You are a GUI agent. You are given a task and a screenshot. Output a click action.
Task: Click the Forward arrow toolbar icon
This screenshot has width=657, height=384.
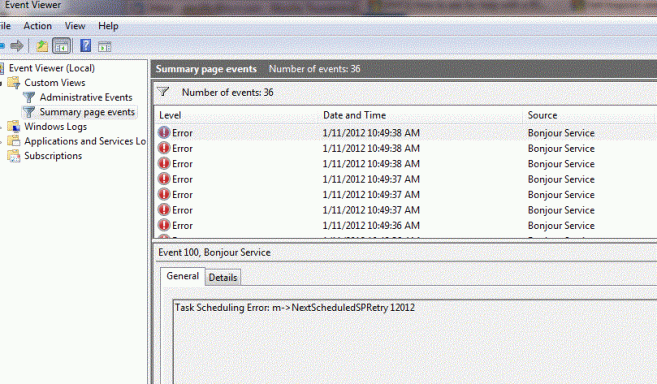(x=17, y=46)
